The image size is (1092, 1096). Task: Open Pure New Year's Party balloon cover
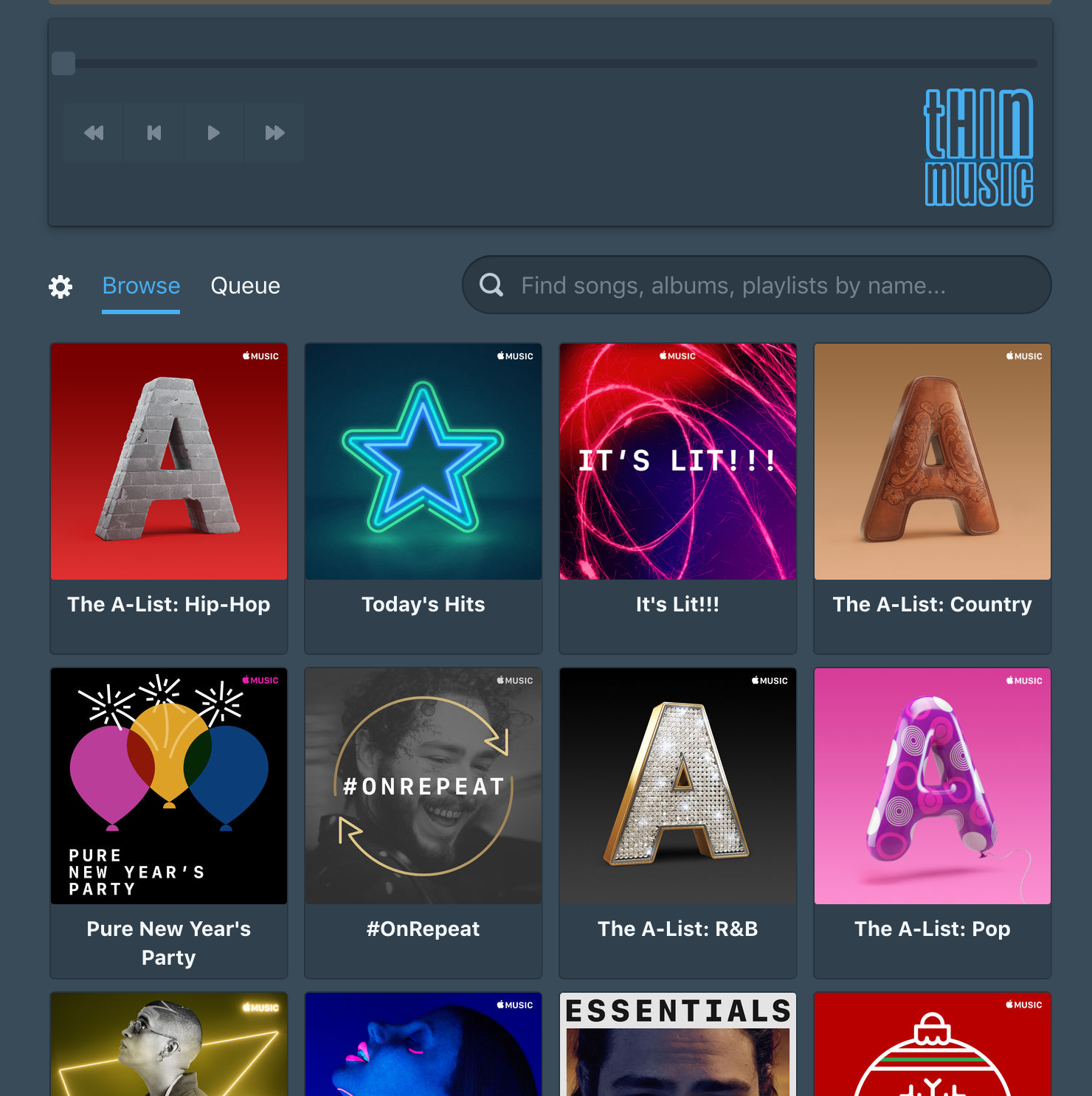point(169,786)
